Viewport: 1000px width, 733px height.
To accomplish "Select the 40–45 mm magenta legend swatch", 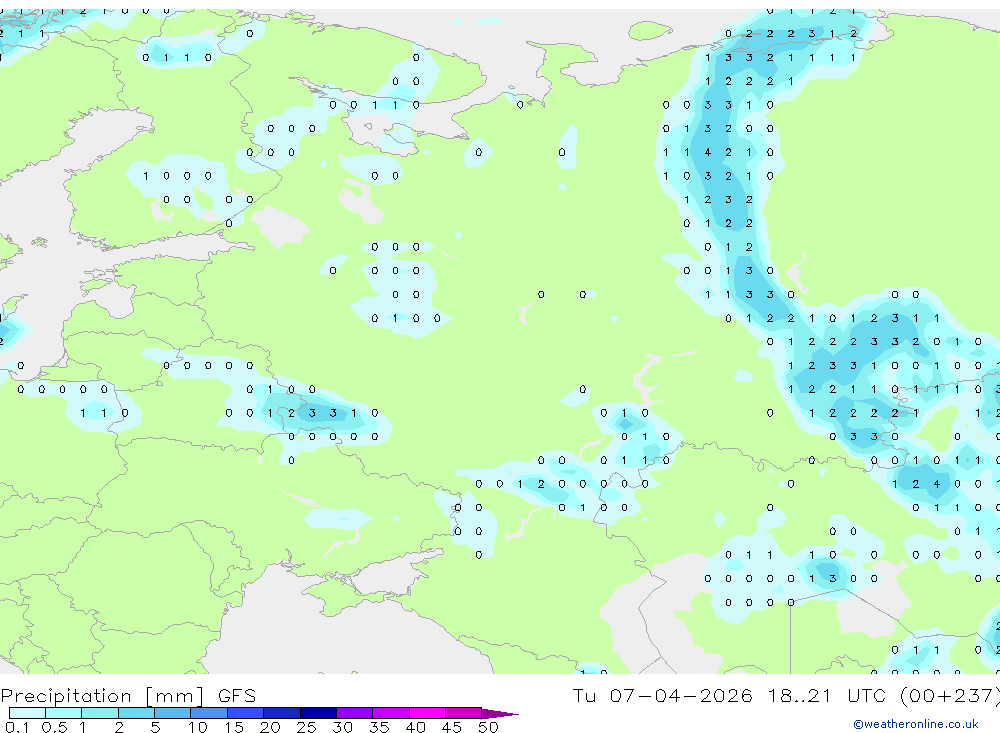I will (427, 713).
